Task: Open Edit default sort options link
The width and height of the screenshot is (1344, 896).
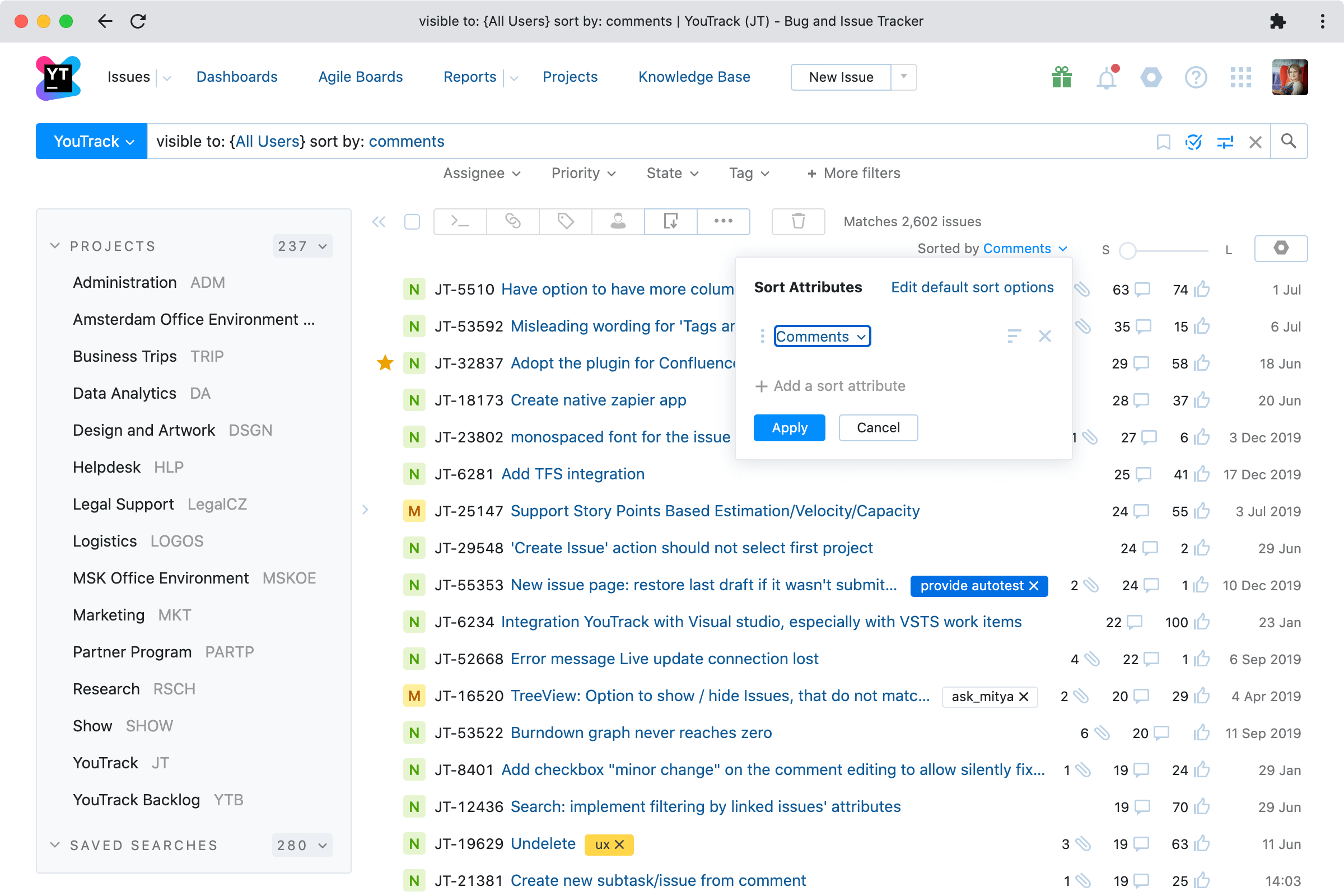Action: [x=972, y=287]
